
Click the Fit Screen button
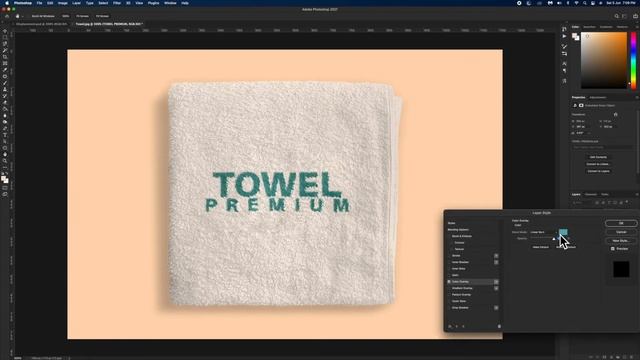point(82,16)
